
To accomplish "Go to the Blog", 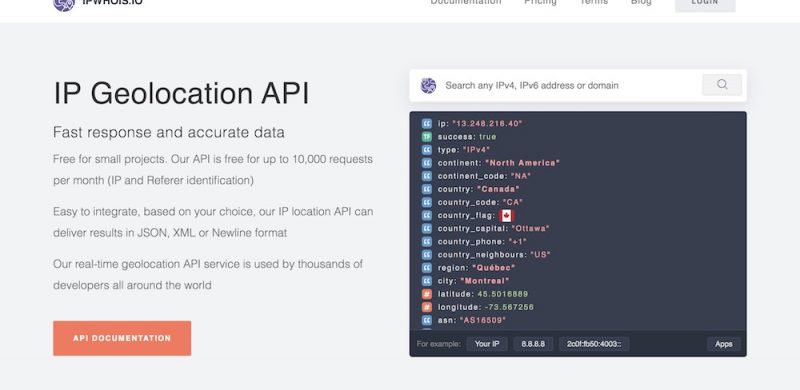I will 641,2.
